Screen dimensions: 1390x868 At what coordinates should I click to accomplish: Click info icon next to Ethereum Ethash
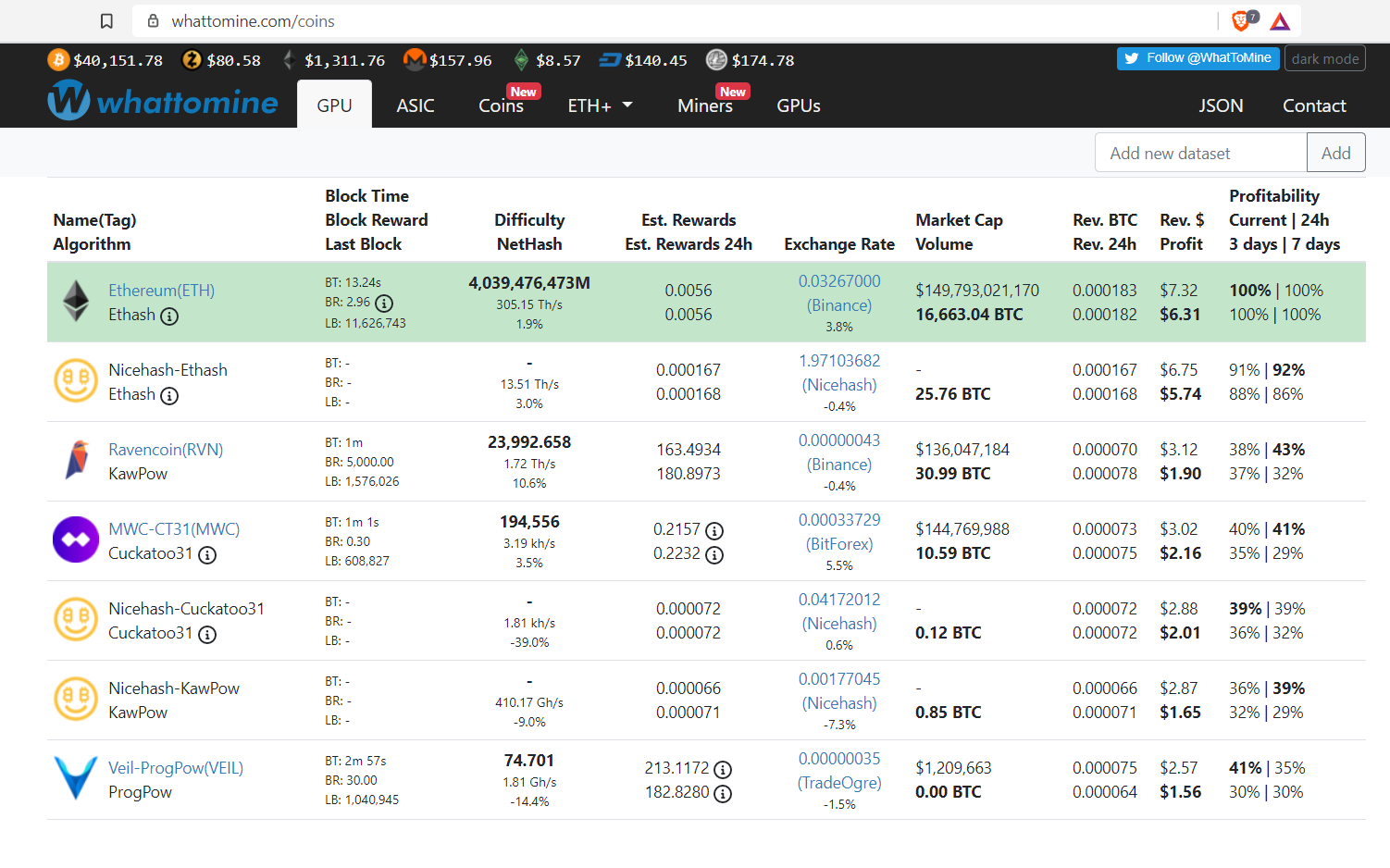click(x=169, y=316)
